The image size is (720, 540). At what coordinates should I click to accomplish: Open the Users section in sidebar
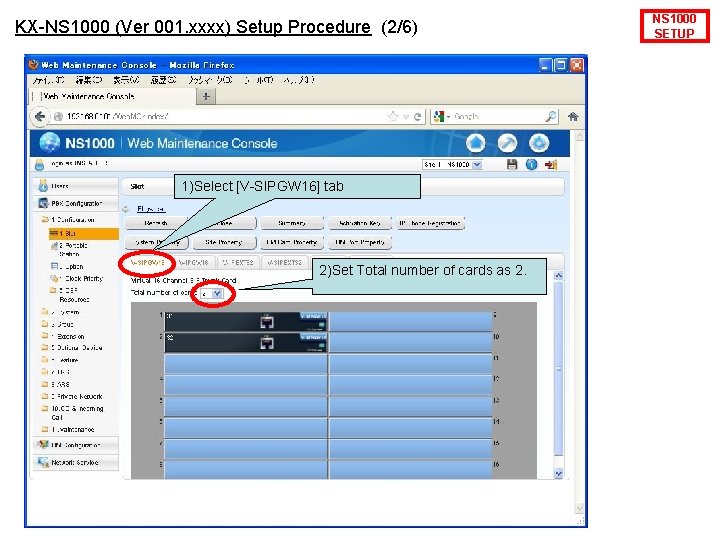[76, 186]
